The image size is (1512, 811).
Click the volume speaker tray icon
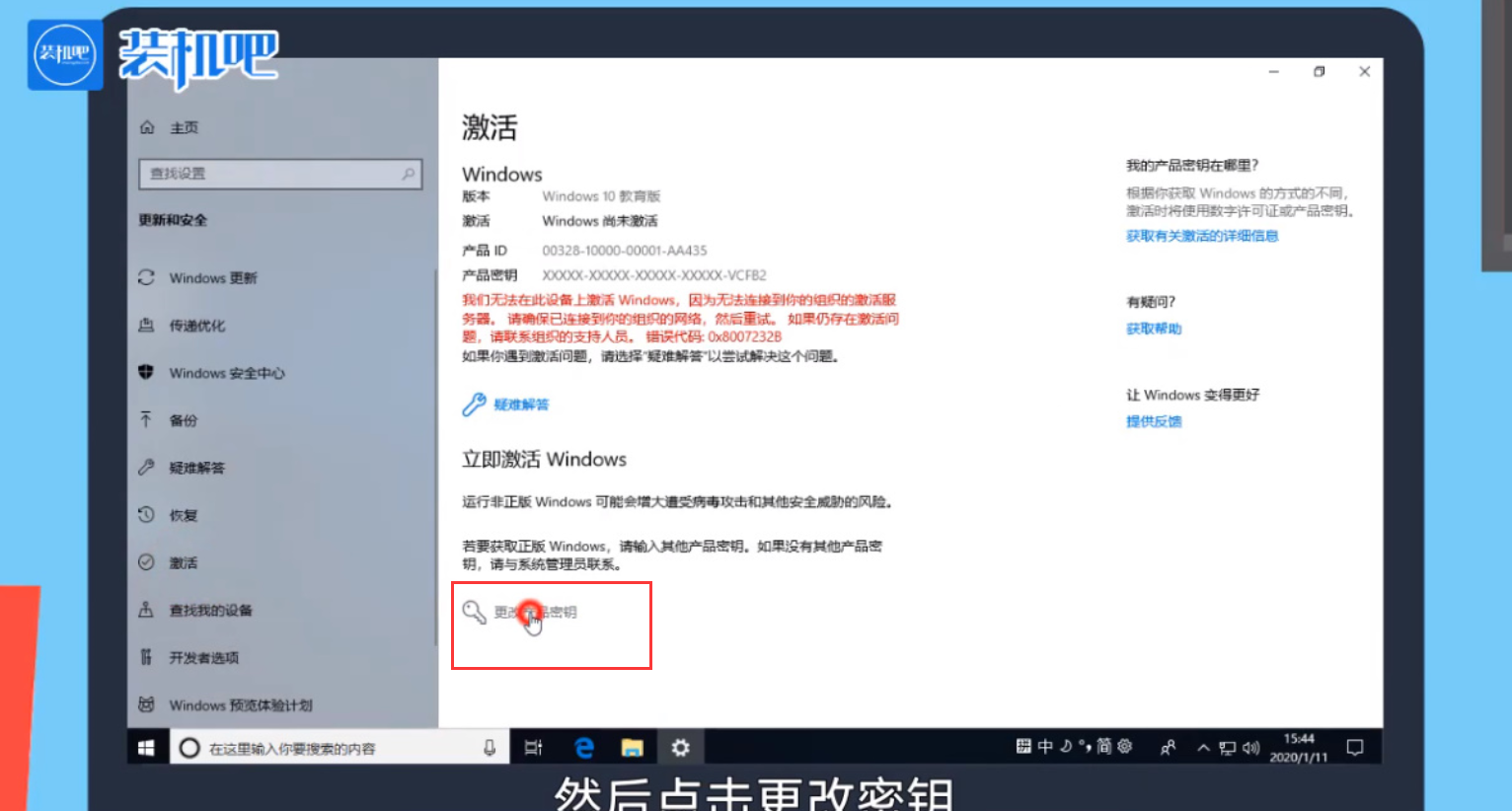click(1250, 748)
